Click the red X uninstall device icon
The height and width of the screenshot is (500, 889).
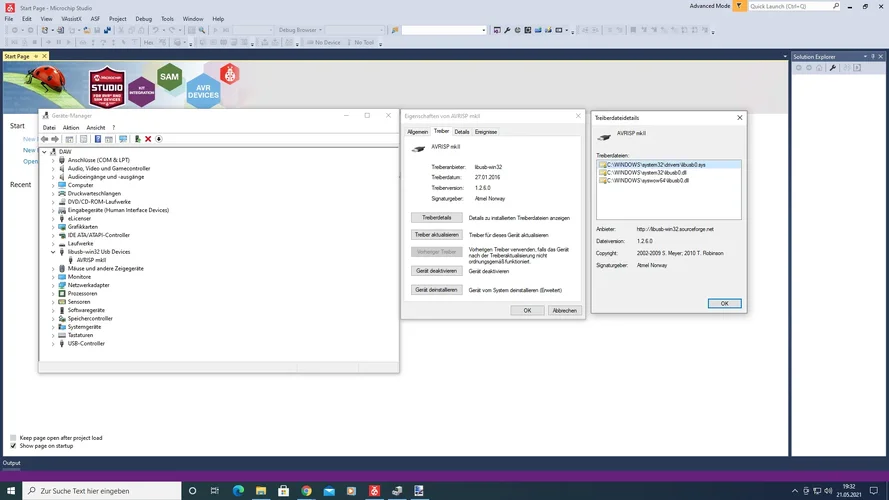(x=148, y=139)
